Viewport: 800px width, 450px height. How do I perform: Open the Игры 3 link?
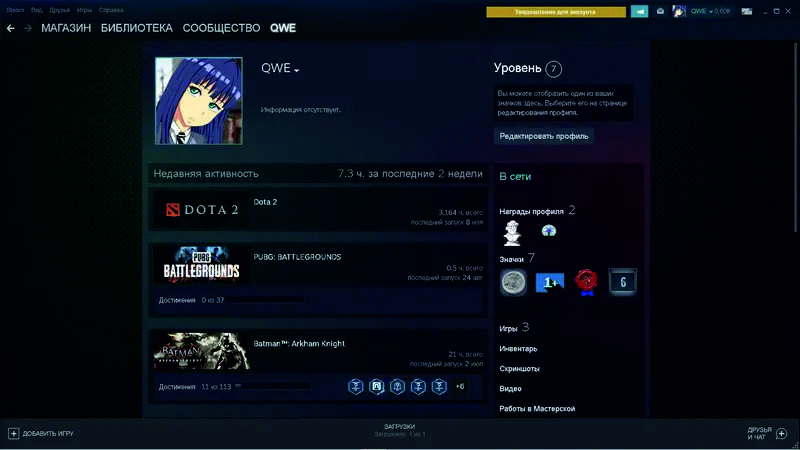tap(514, 328)
